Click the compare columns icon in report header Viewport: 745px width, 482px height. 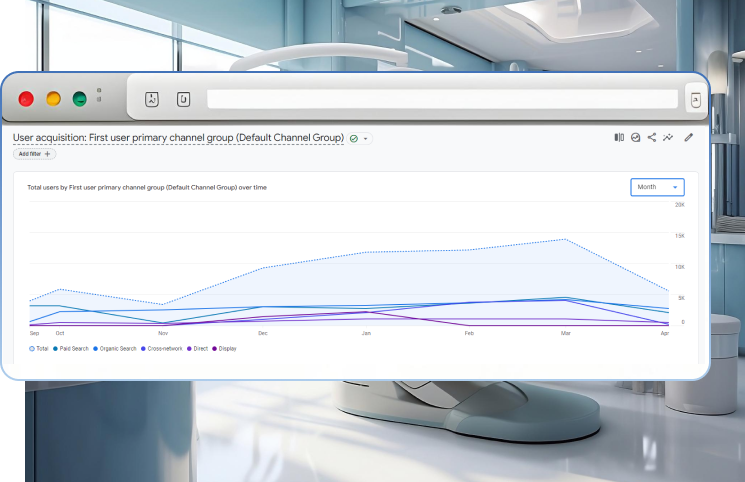tap(619, 138)
